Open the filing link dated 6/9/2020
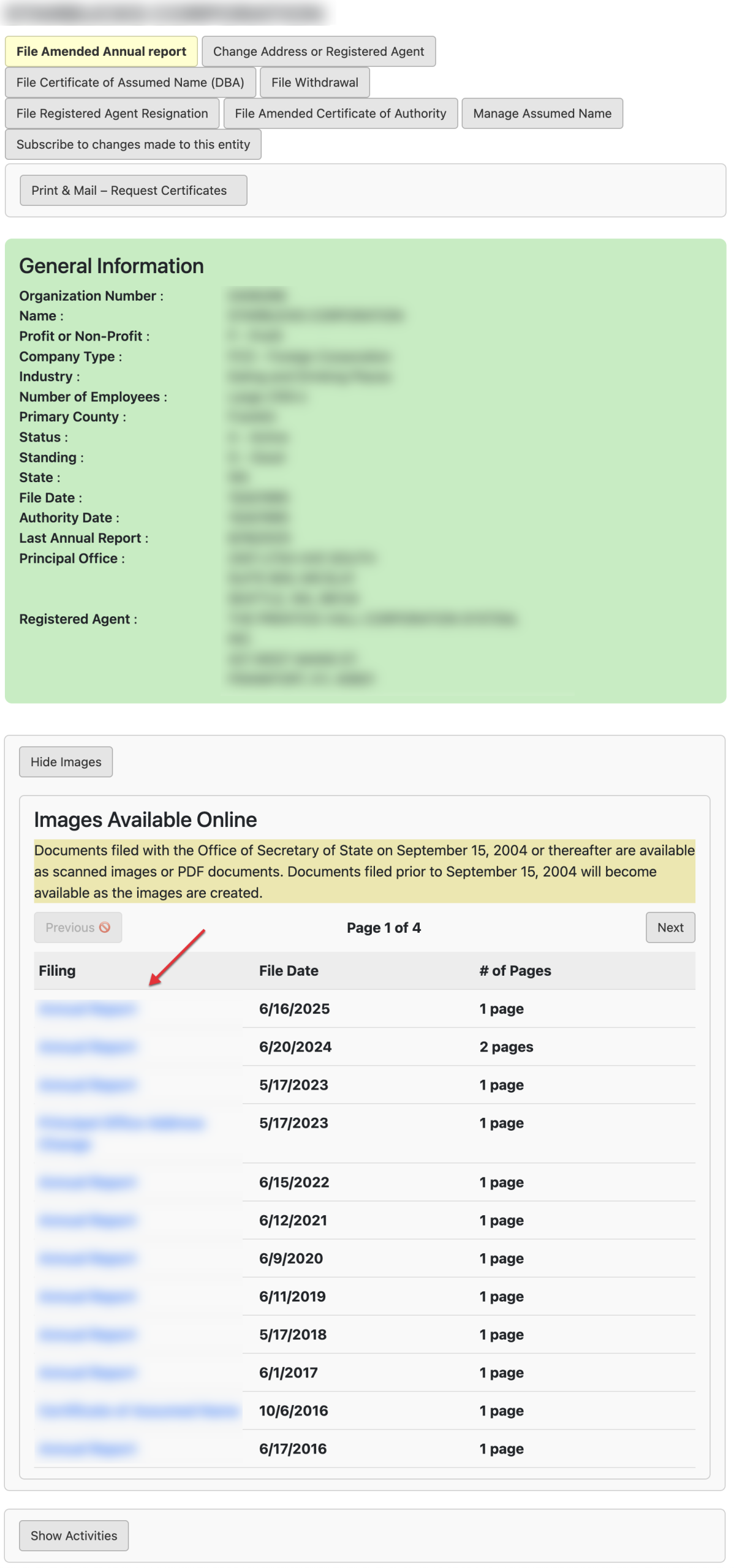This screenshot has height=1568, width=734. click(86, 1258)
